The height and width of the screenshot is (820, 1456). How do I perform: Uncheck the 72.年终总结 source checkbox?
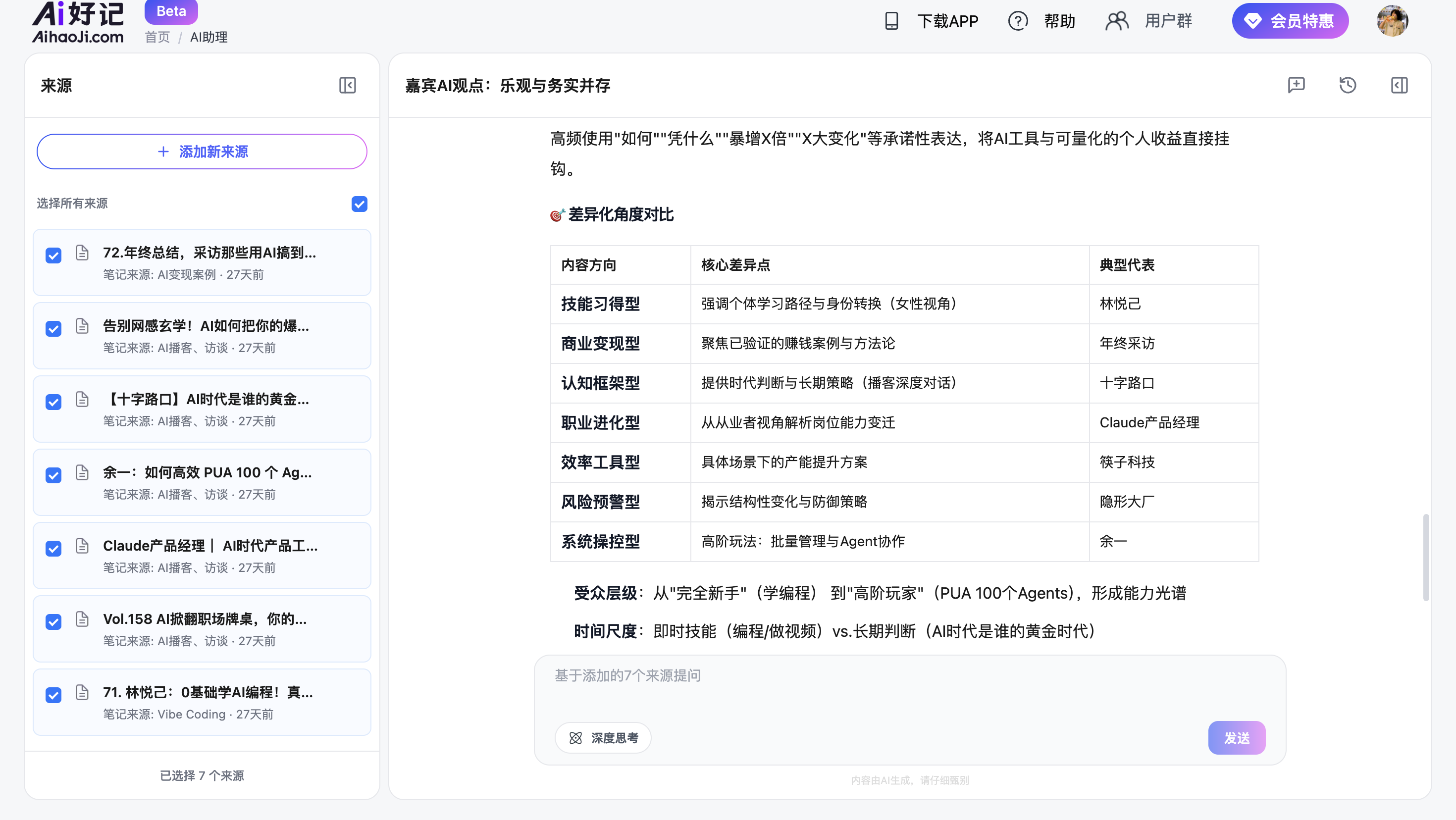pyautogui.click(x=53, y=256)
